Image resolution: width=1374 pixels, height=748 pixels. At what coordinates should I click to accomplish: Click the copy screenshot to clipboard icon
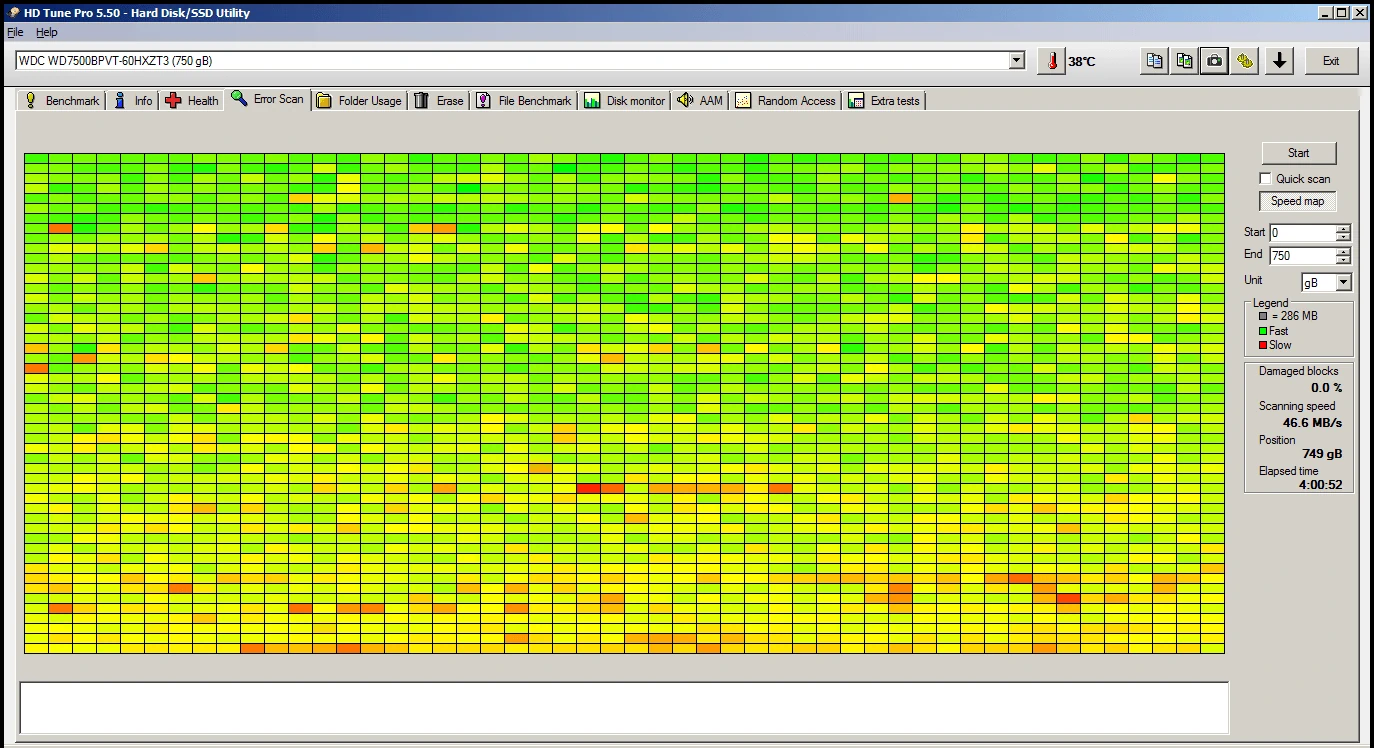(x=1184, y=61)
